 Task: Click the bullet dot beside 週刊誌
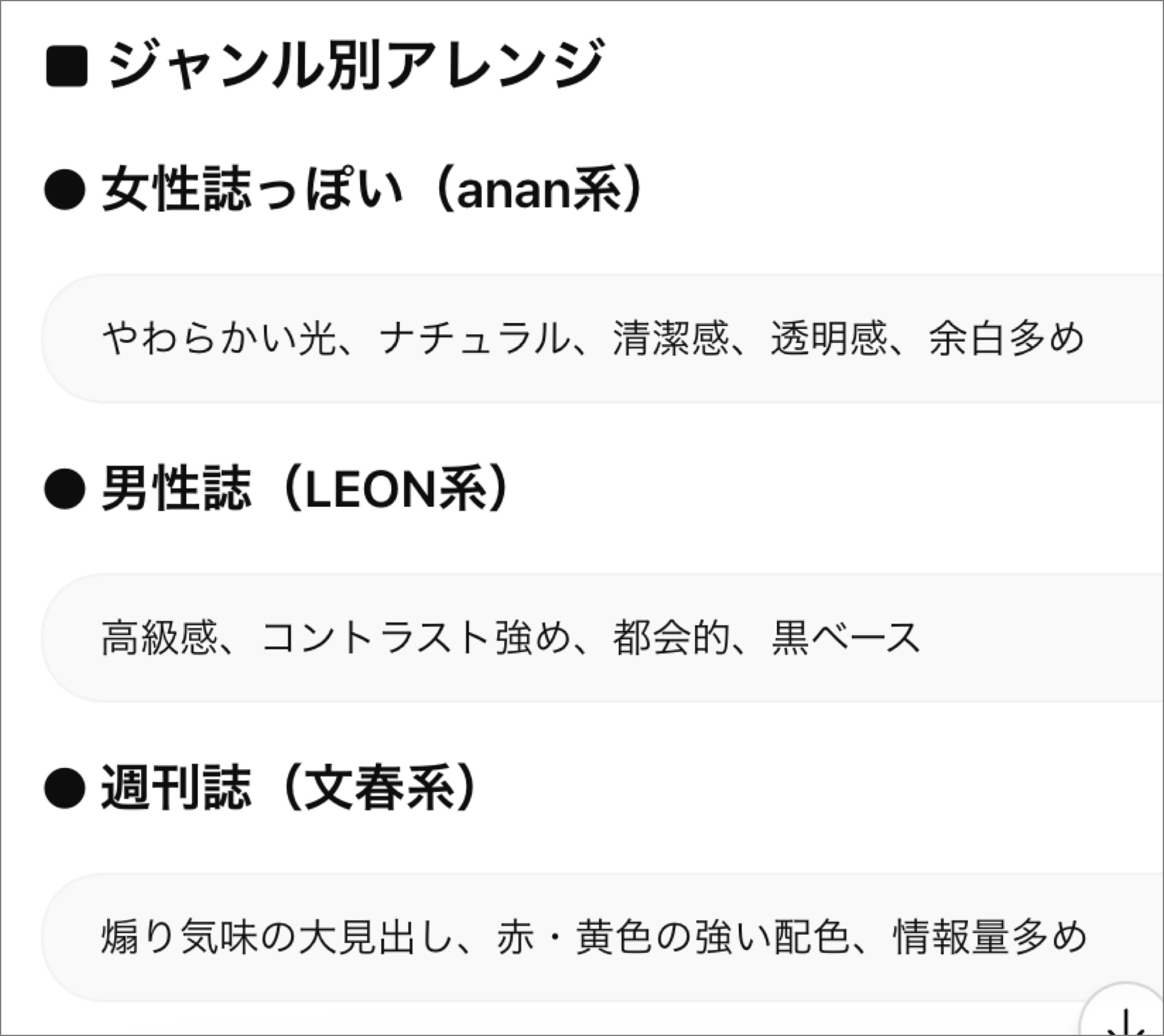65,788
